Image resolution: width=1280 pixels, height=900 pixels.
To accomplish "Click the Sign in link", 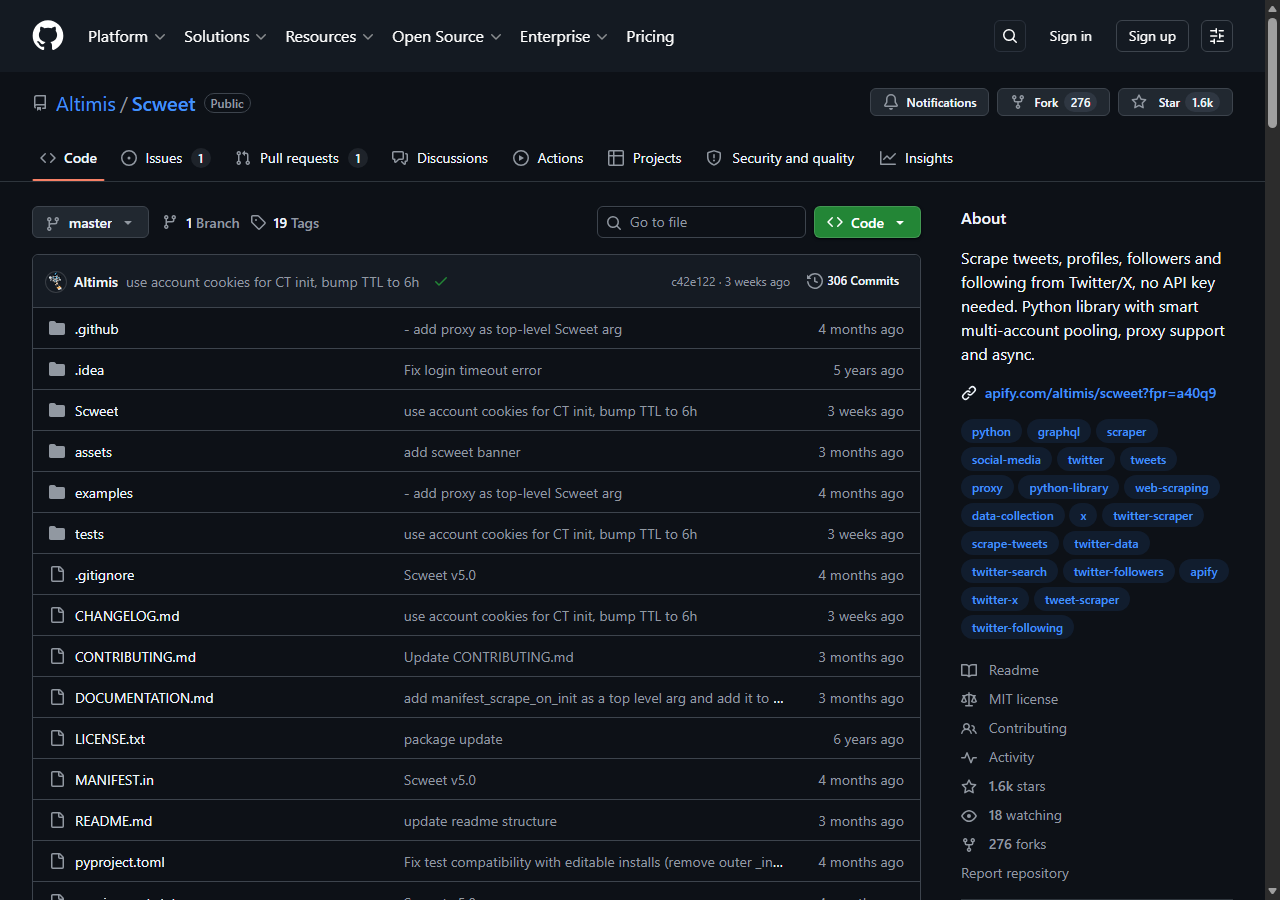I will [x=1070, y=36].
